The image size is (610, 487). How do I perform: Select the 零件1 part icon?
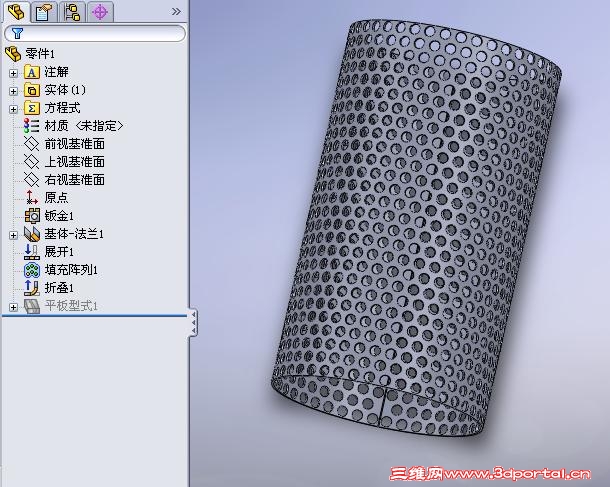[x=13, y=54]
